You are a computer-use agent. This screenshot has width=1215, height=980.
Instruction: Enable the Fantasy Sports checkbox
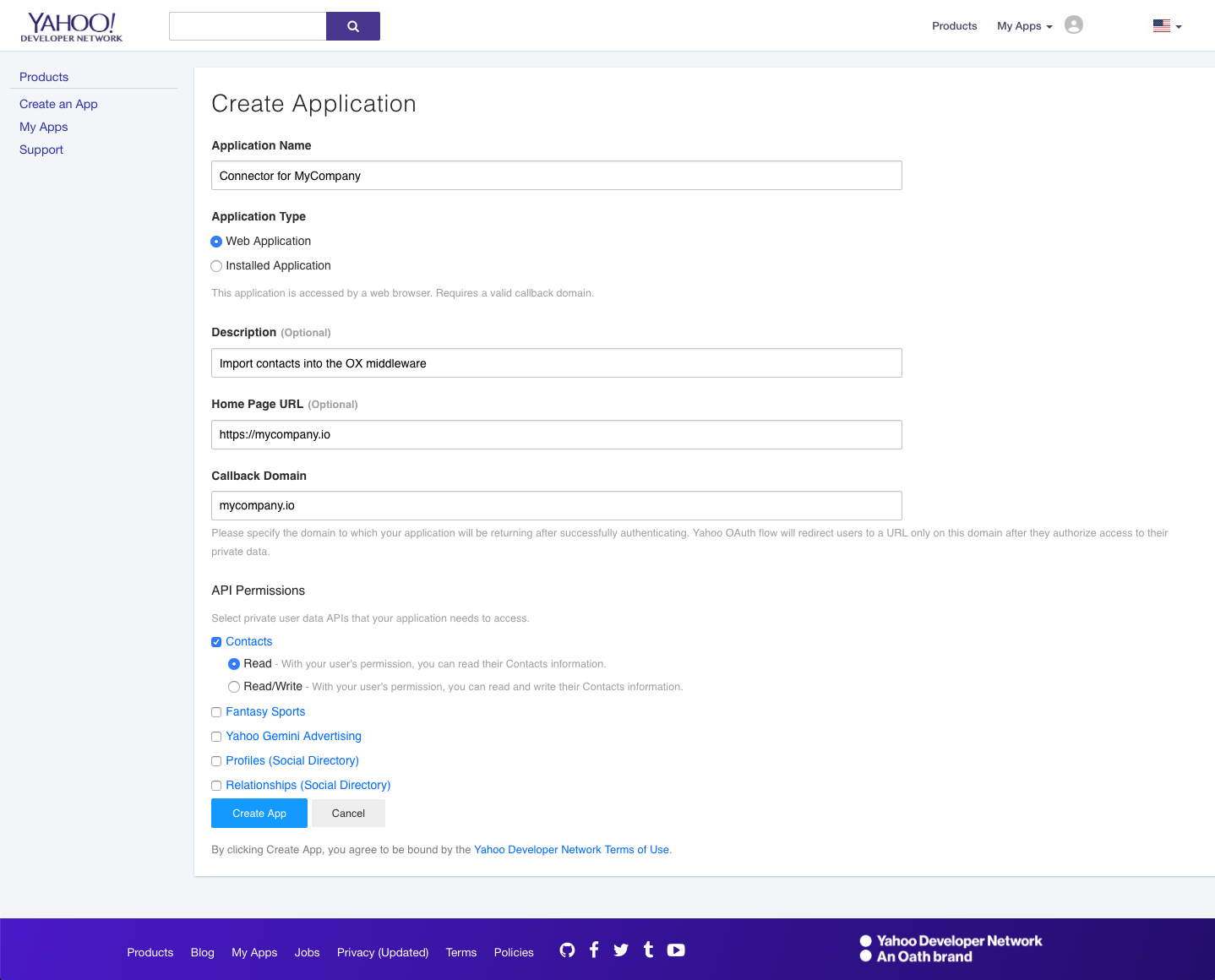point(216,712)
